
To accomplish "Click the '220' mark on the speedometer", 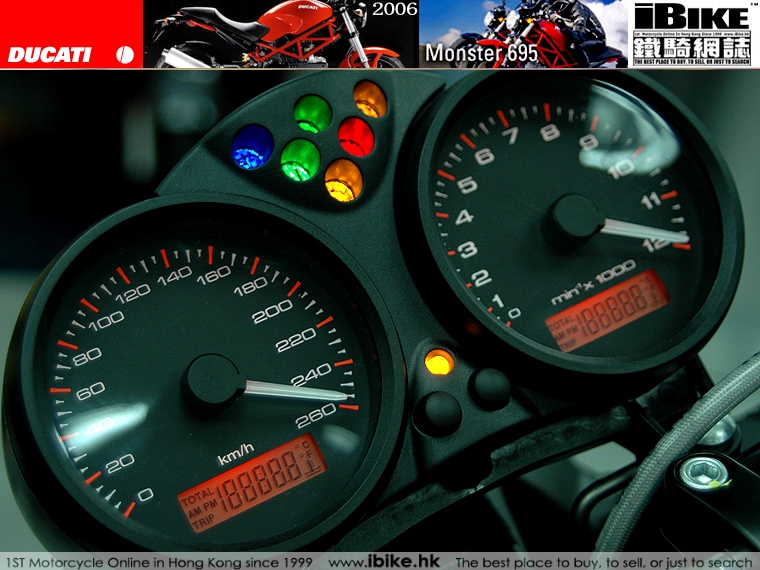I will click(x=295, y=340).
